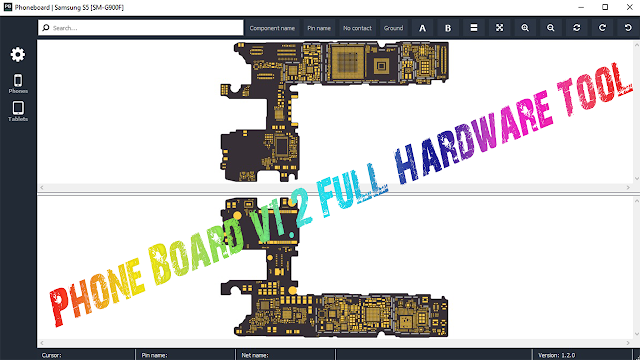Image resolution: width=640 pixels, height=360 pixels.
Task: Open the Phones category
Action: point(18,84)
